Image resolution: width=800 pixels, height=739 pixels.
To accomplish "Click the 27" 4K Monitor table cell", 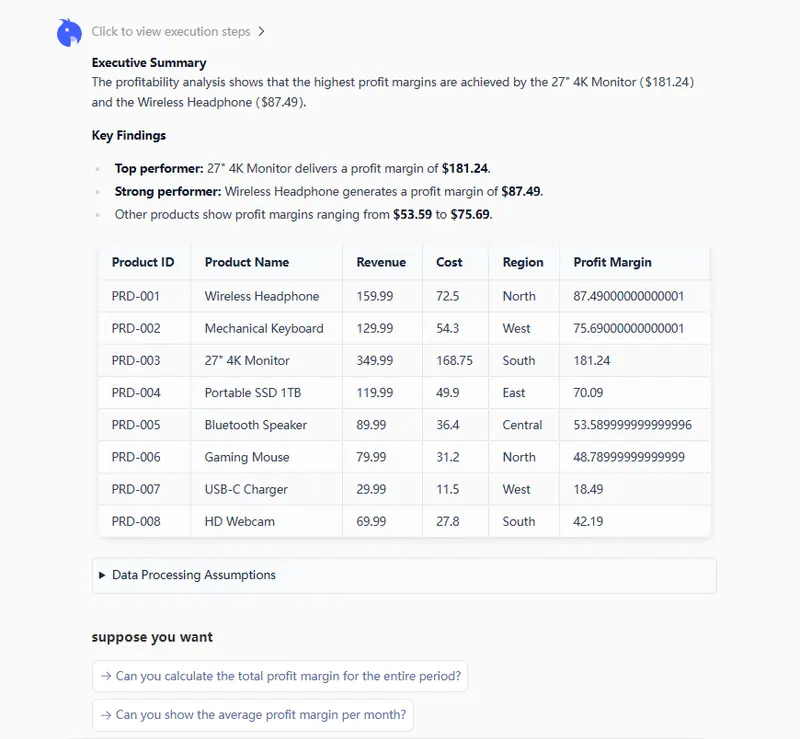I will tap(247, 360).
